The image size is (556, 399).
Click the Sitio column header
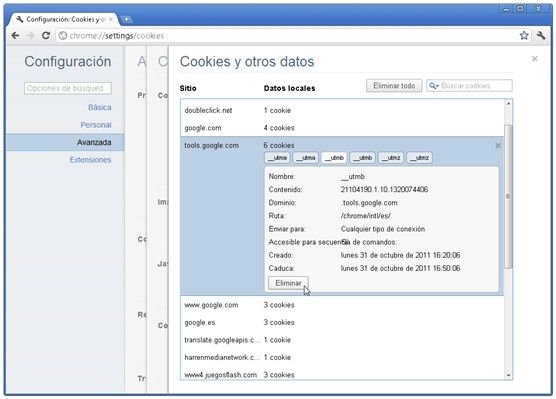[188, 88]
